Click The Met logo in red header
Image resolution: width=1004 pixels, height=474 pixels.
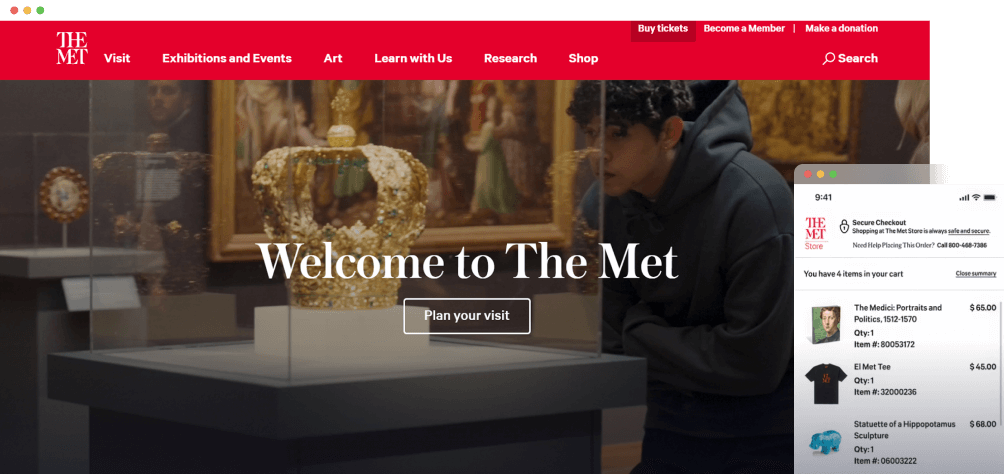72,48
